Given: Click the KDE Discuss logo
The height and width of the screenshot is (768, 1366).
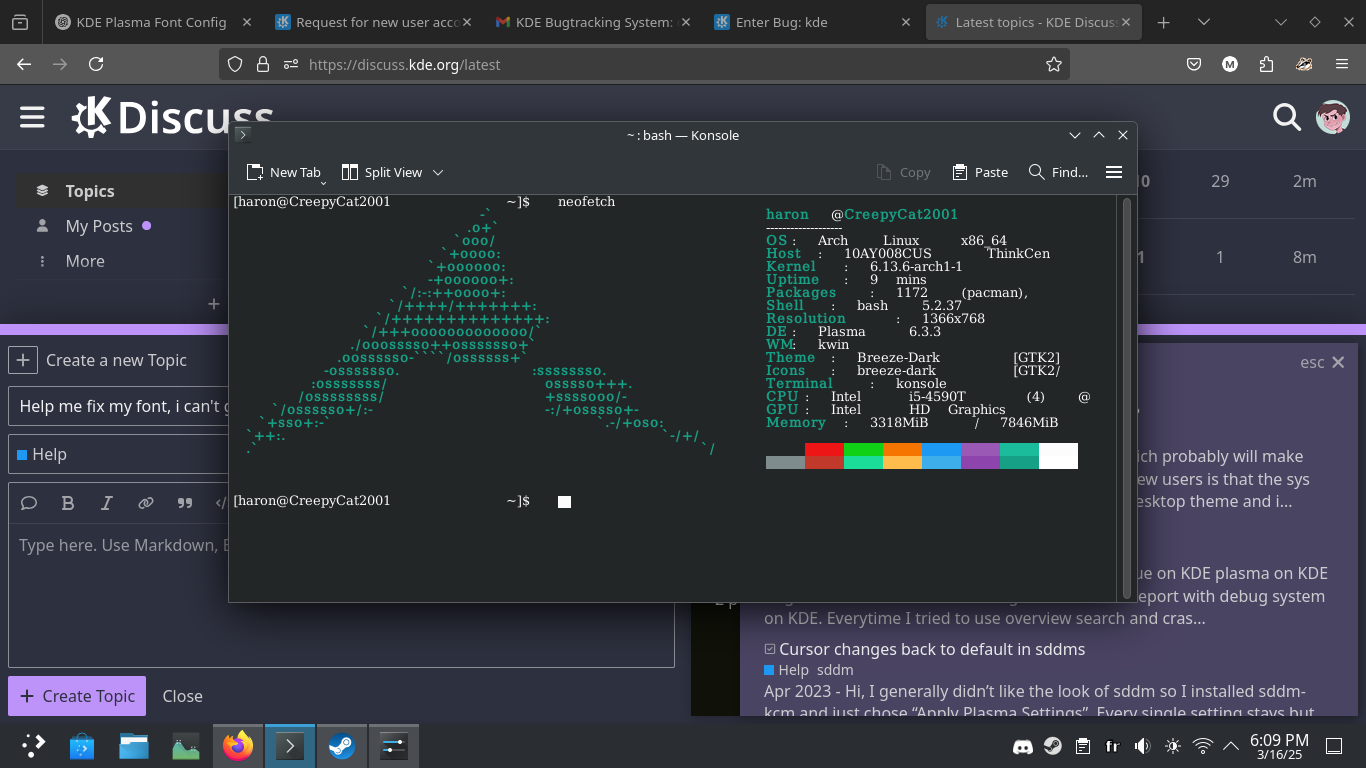Looking at the screenshot, I should pos(172,117).
